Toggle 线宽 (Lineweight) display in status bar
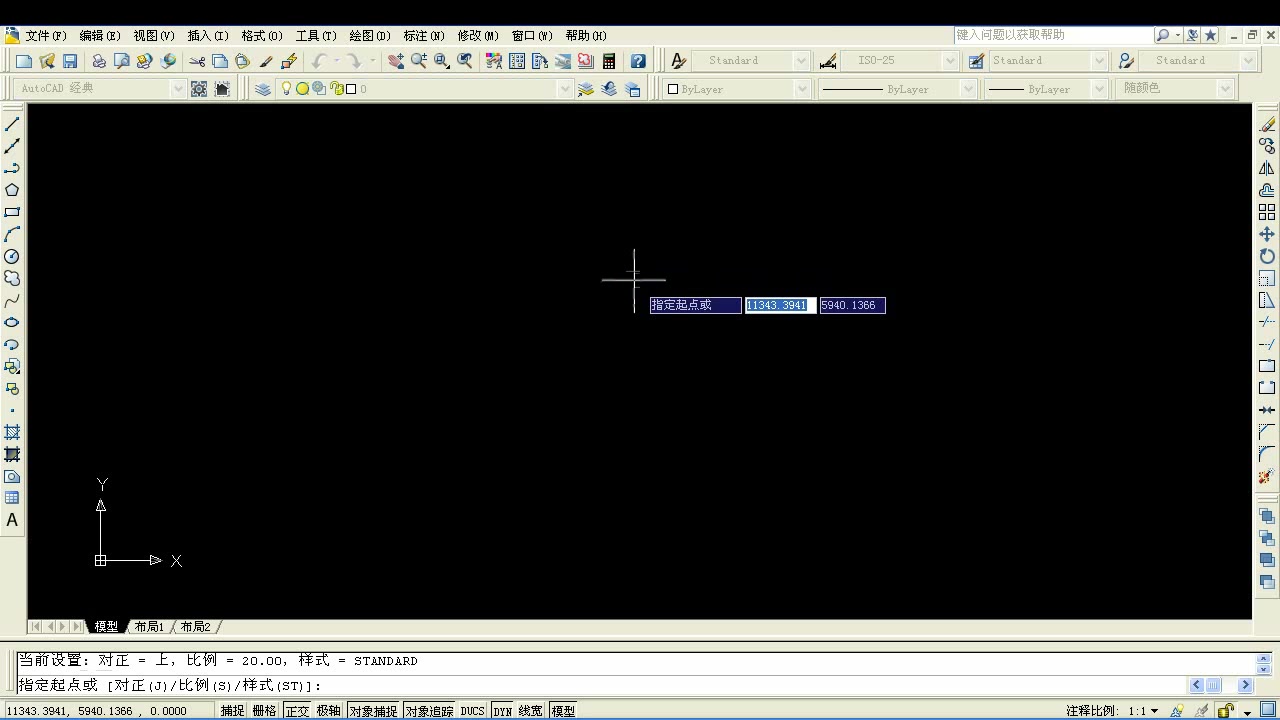1280x720 pixels. (530, 711)
